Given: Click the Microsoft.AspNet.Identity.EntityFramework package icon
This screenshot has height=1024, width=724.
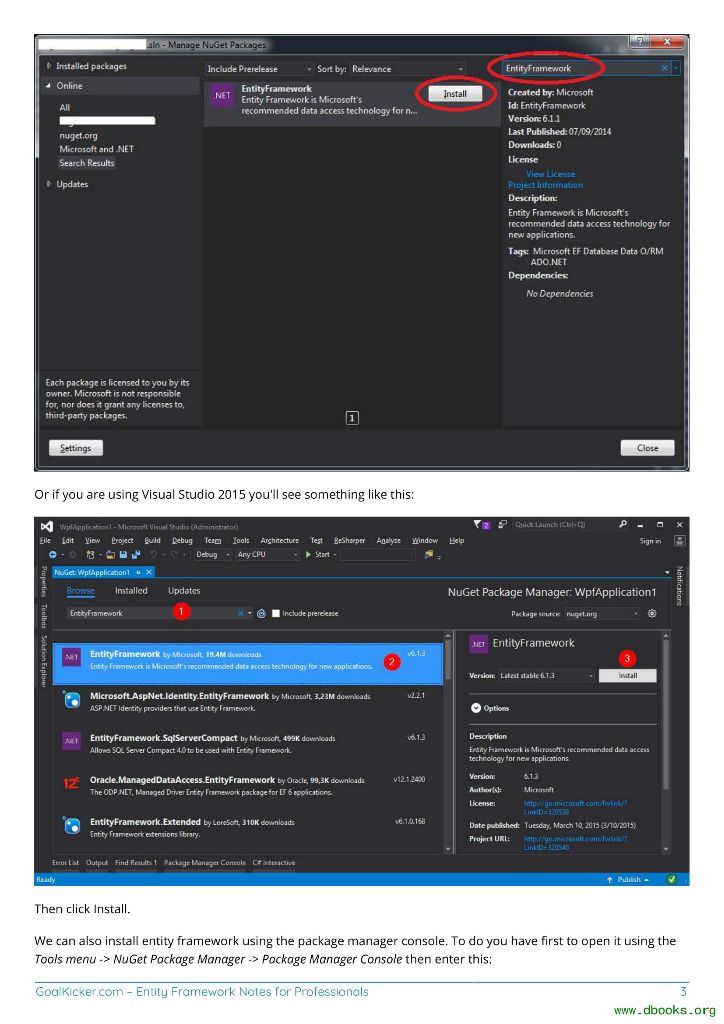Looking at the screenshot, I should (x=71, y=700).
